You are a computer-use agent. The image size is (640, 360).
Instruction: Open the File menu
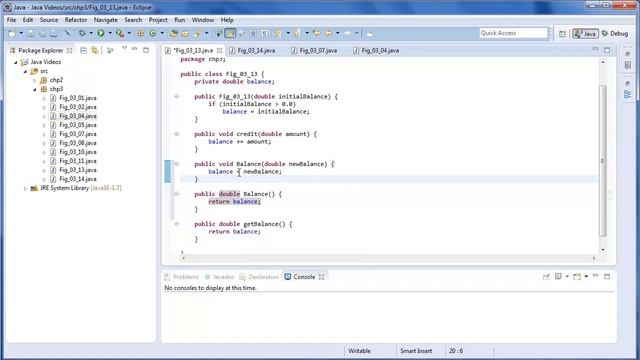coord(11,20)
